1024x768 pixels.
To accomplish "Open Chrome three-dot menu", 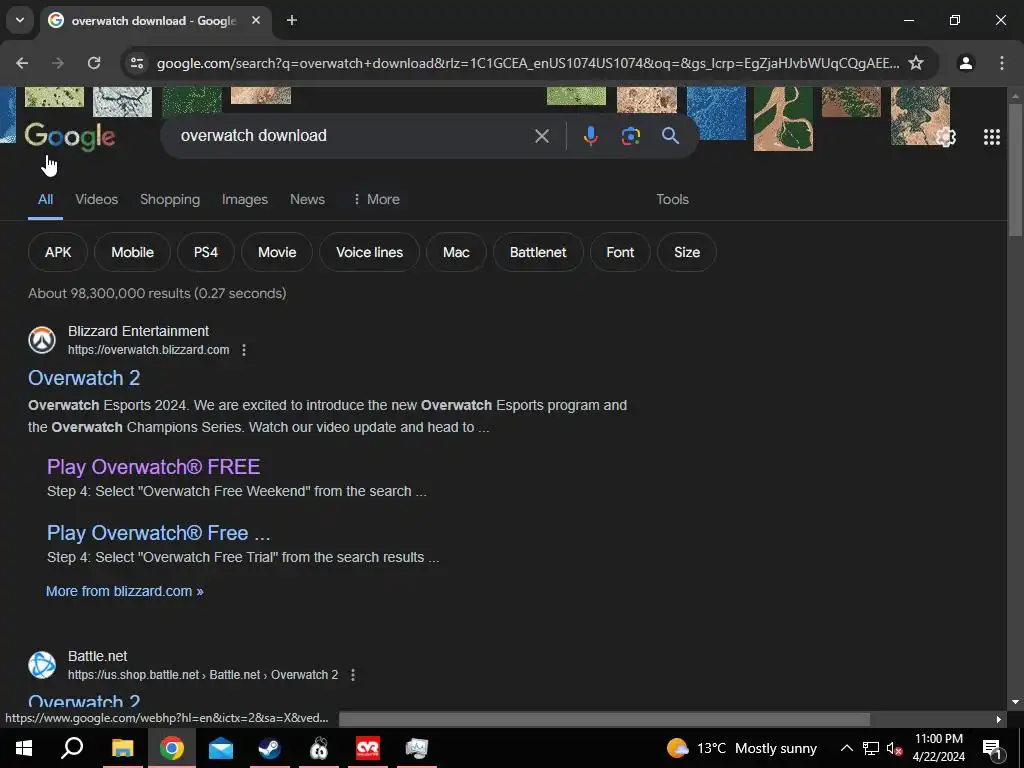I will pyautogui.click(x=1002, y=63).
